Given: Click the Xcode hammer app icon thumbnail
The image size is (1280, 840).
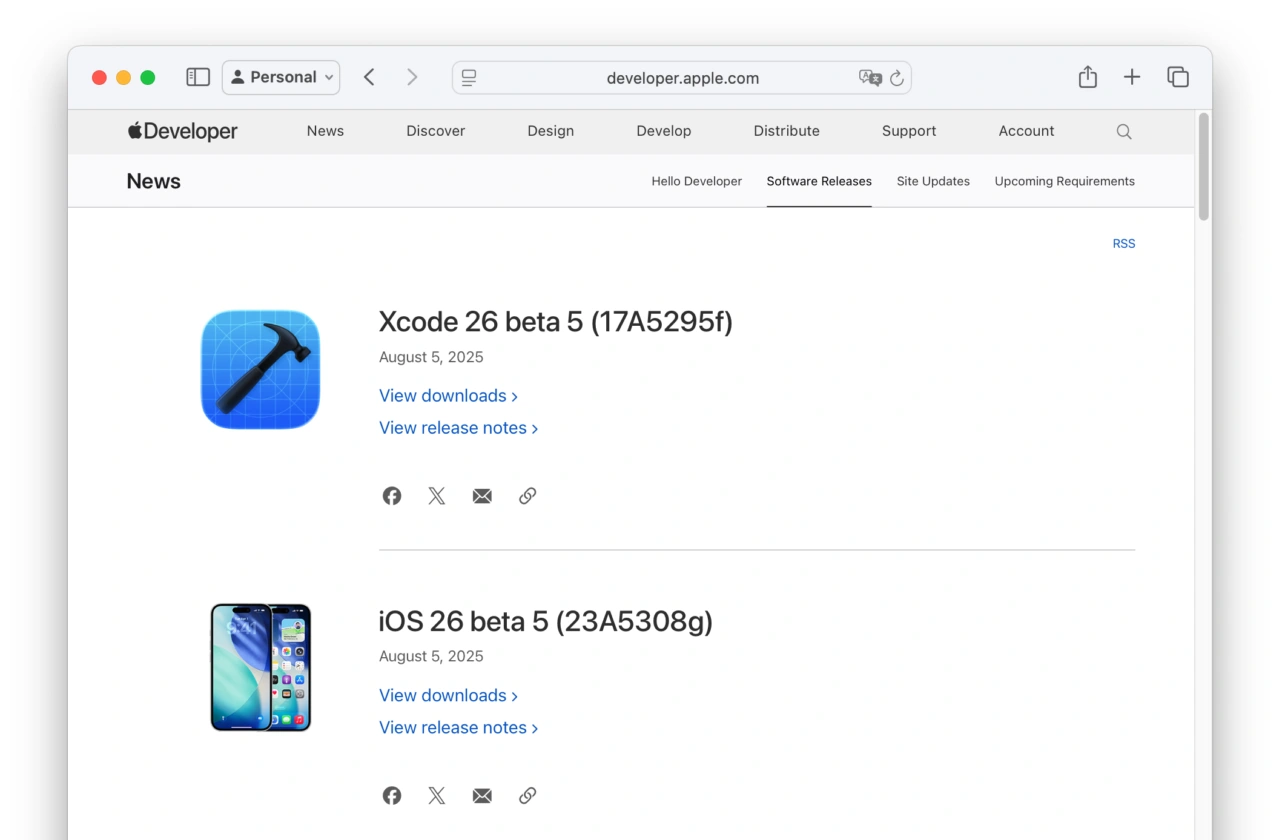Looking at the screenshot, I should coord(260,369).
